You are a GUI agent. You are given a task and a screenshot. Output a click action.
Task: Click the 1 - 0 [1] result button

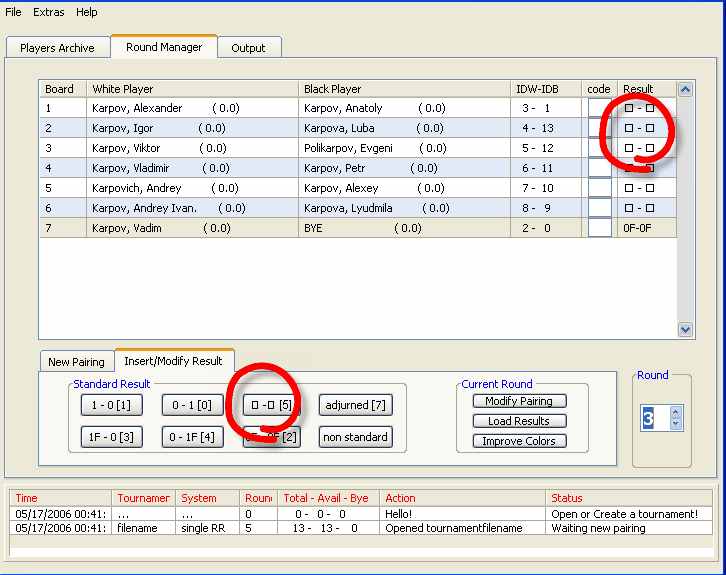112,405
